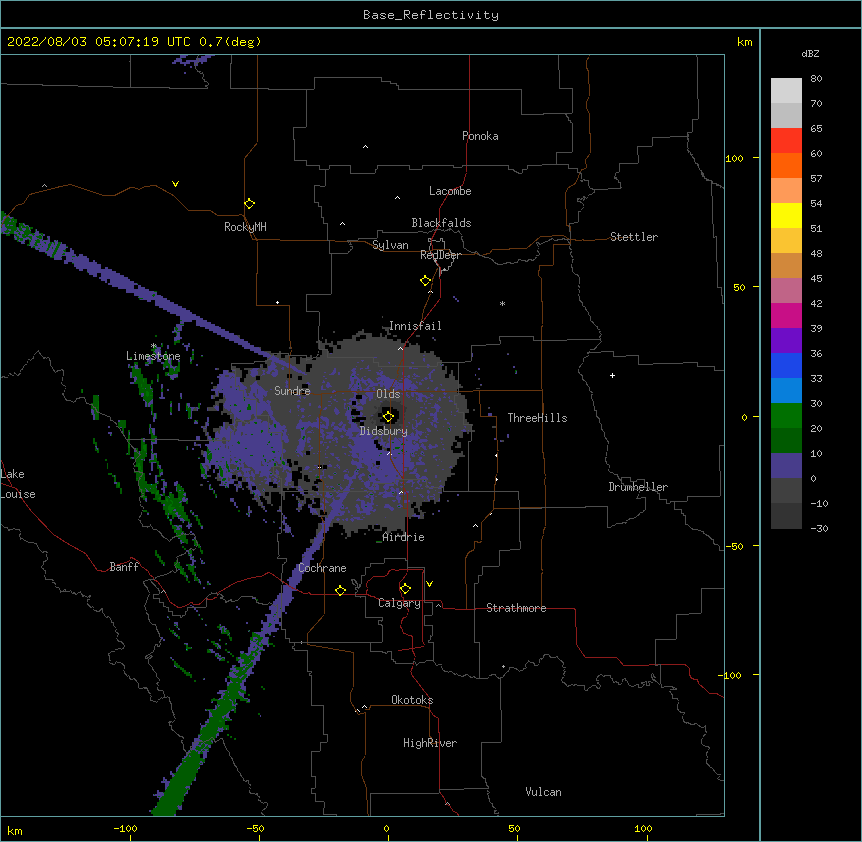Select the violet 36-39 dBZ legend swatch
862x842 pixels.
(x=786, y=341)
